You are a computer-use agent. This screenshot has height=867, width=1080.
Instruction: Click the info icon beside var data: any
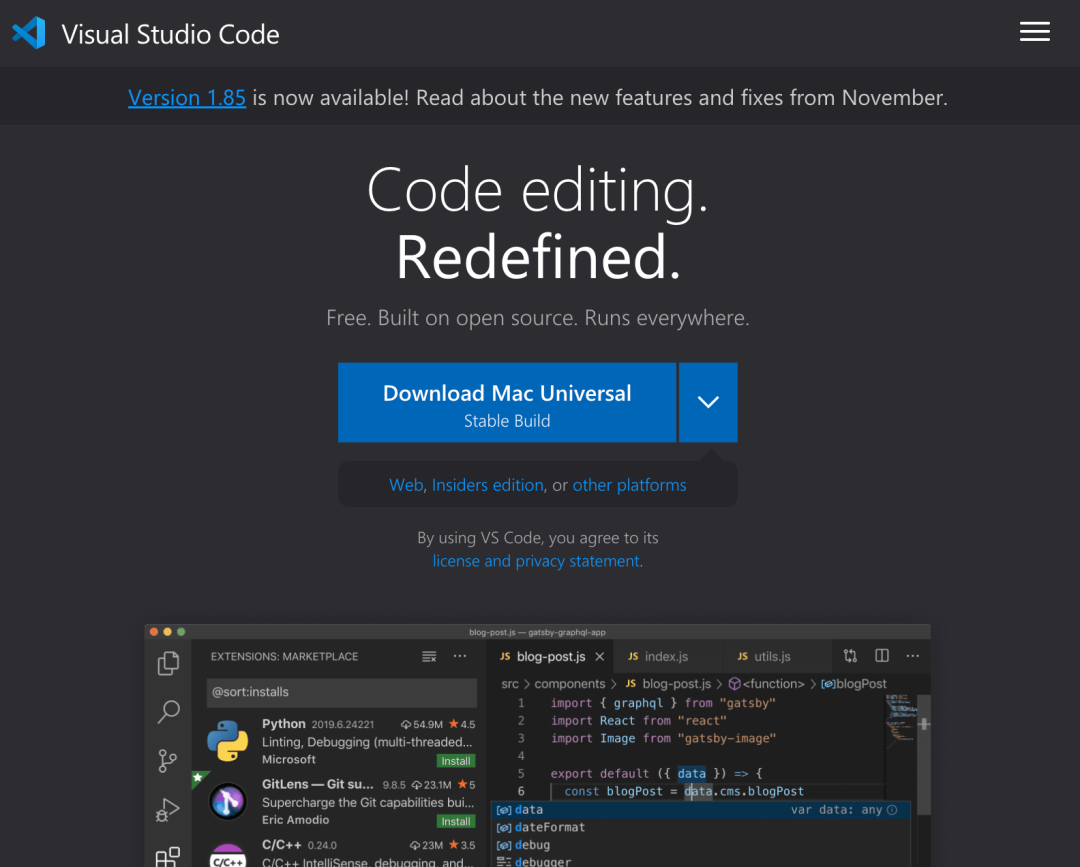pyautogui.click(x=892, y=810)
